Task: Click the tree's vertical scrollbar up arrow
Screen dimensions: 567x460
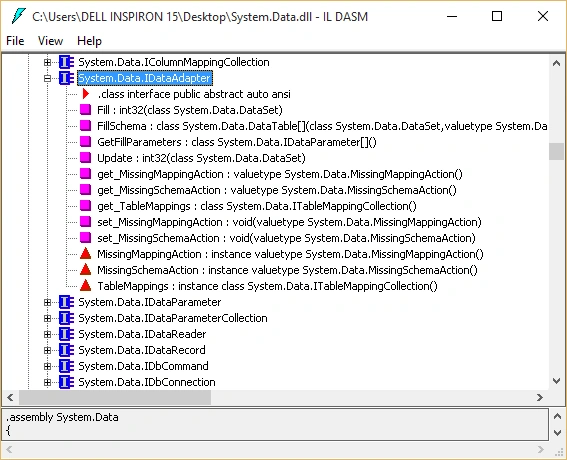Action: pyautogui.click(x=557, y=63)
